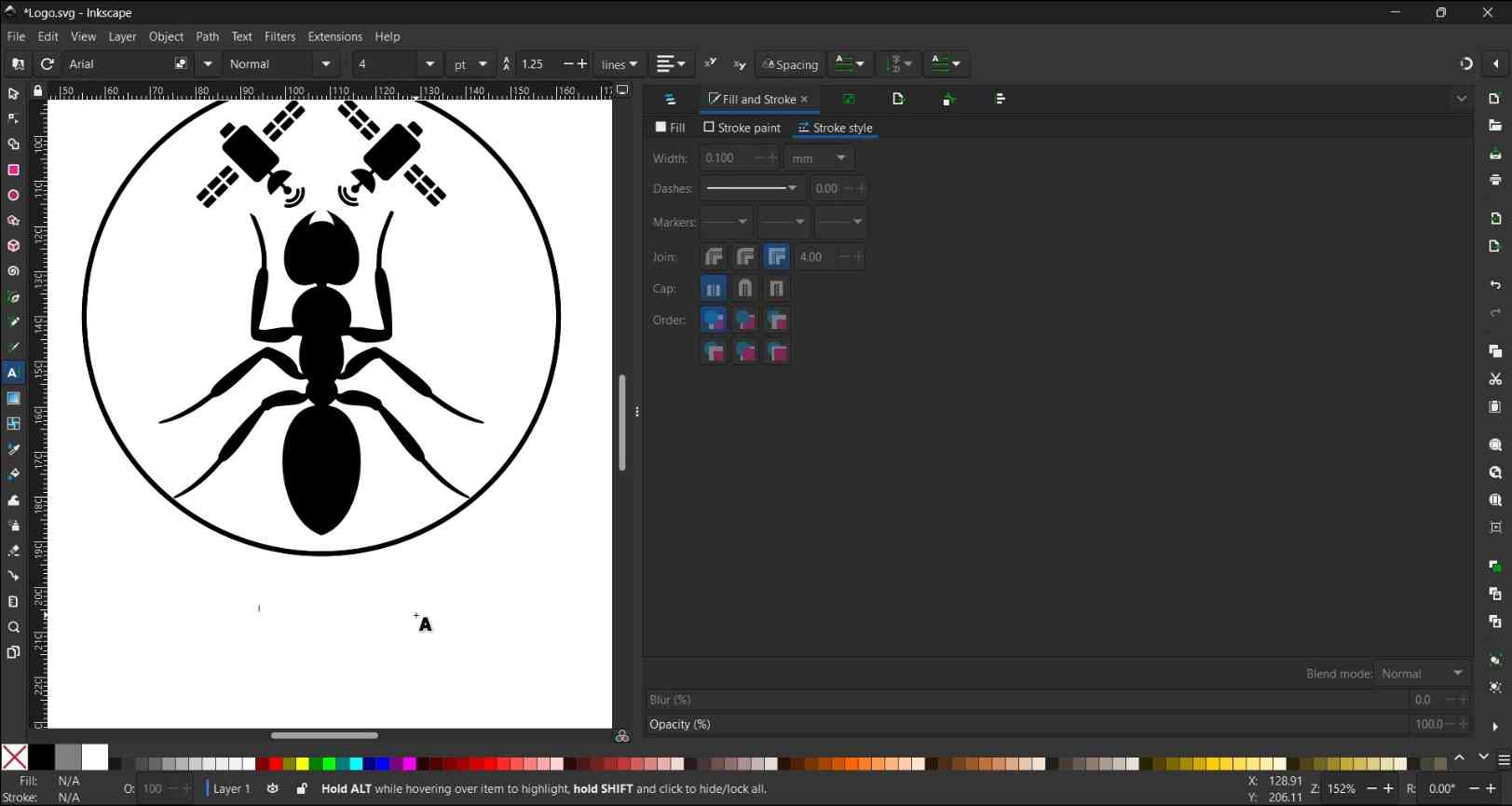Toggle superscript text formatting
The height and width of the screenshot is (806, 1512).
pyautogui.click(x=711, y=63)
